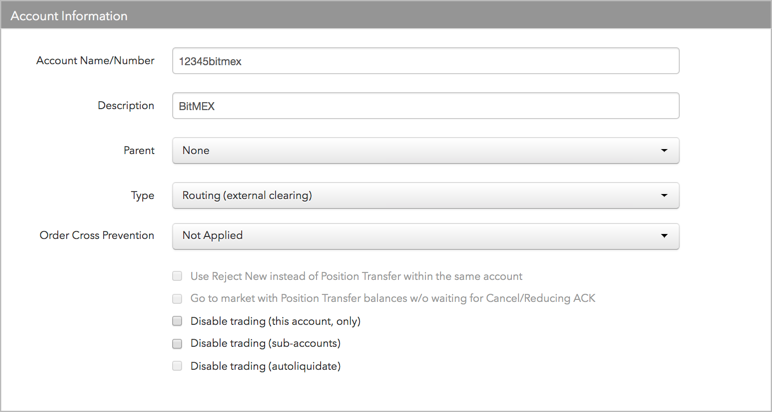Click the Account Information panel header

386,15
